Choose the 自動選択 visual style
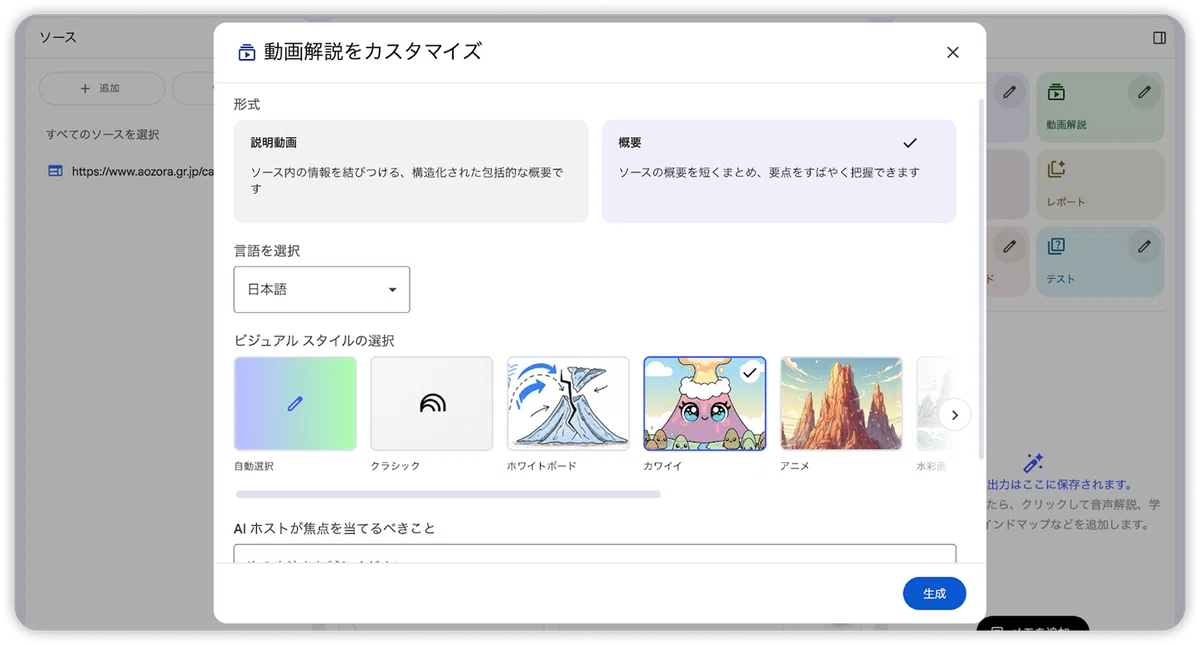Screen dimensions: 1200x645 pyautogui.click(x=295, y=404)
